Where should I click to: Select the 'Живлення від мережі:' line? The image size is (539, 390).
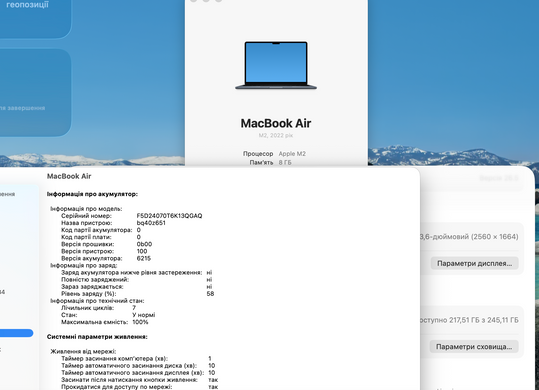tap(84, 351)
